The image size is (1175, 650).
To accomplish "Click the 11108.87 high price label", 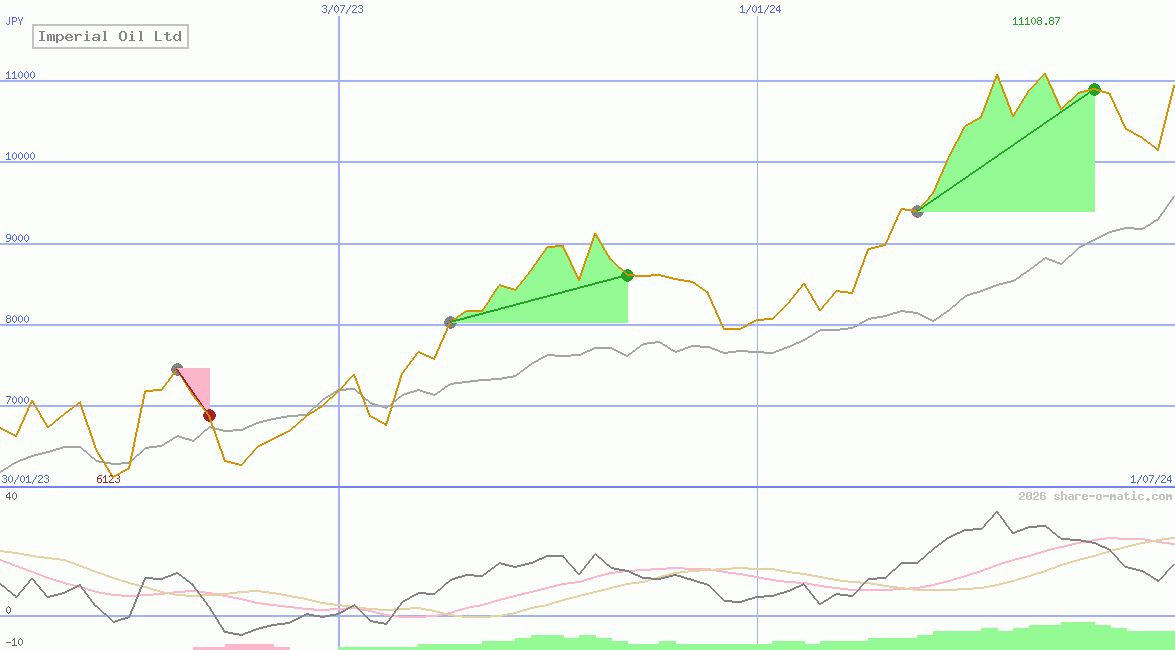I will point(1036,21).
